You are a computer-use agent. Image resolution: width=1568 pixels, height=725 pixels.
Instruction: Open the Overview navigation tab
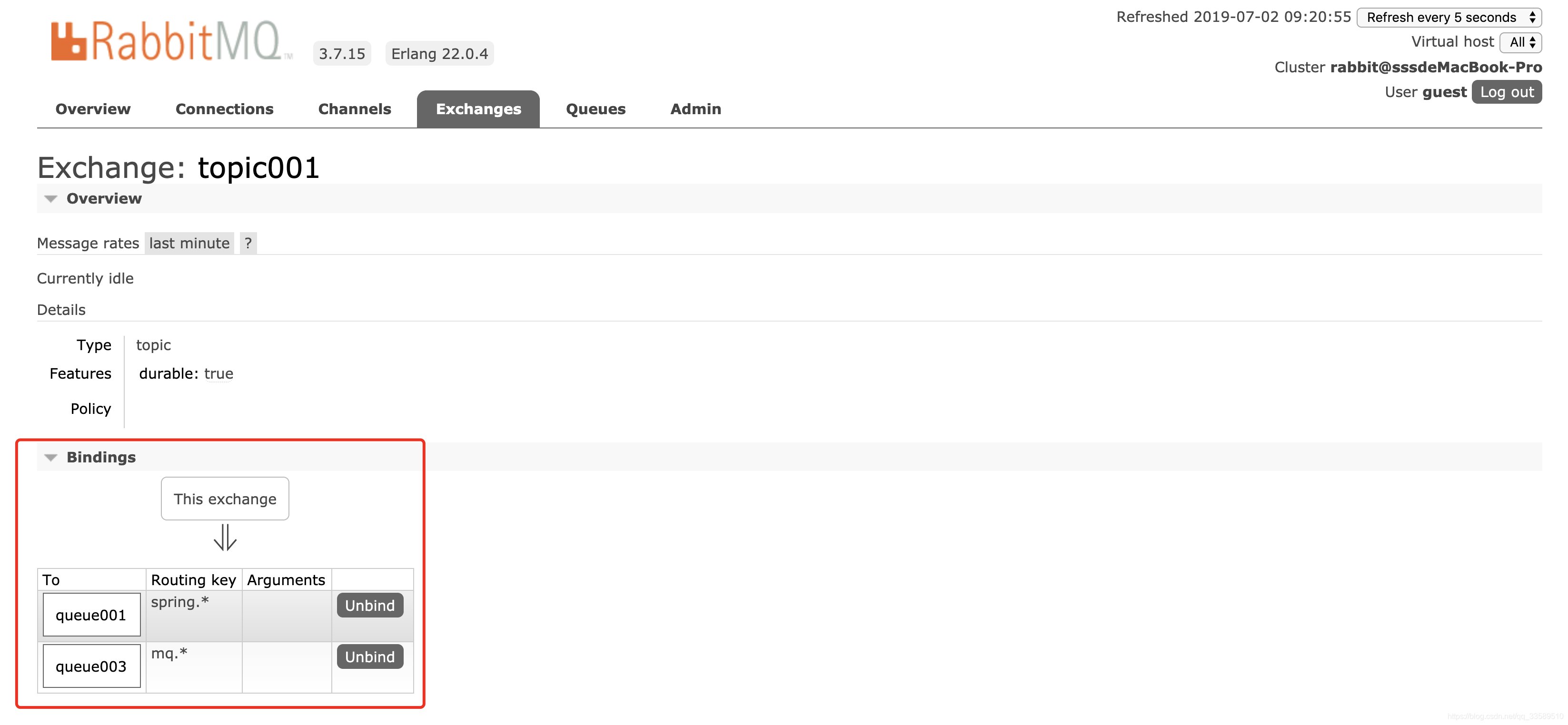coord(92,109)
